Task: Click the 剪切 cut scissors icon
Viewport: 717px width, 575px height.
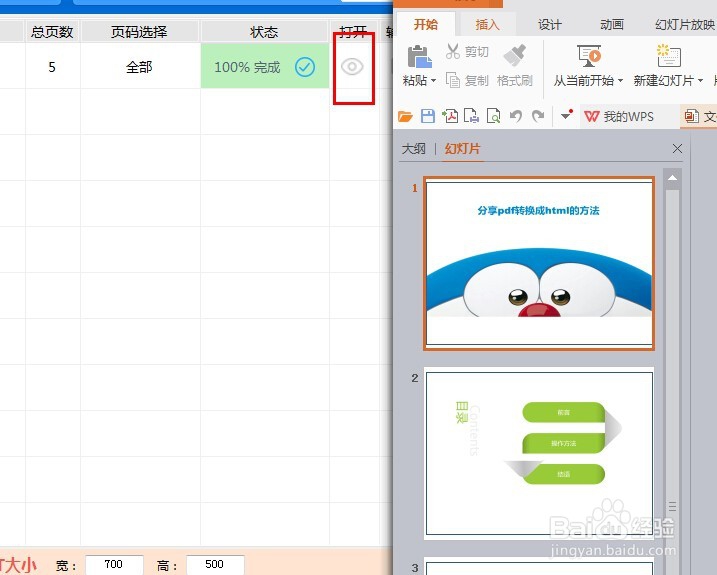Action: click(x=453, y=51)
